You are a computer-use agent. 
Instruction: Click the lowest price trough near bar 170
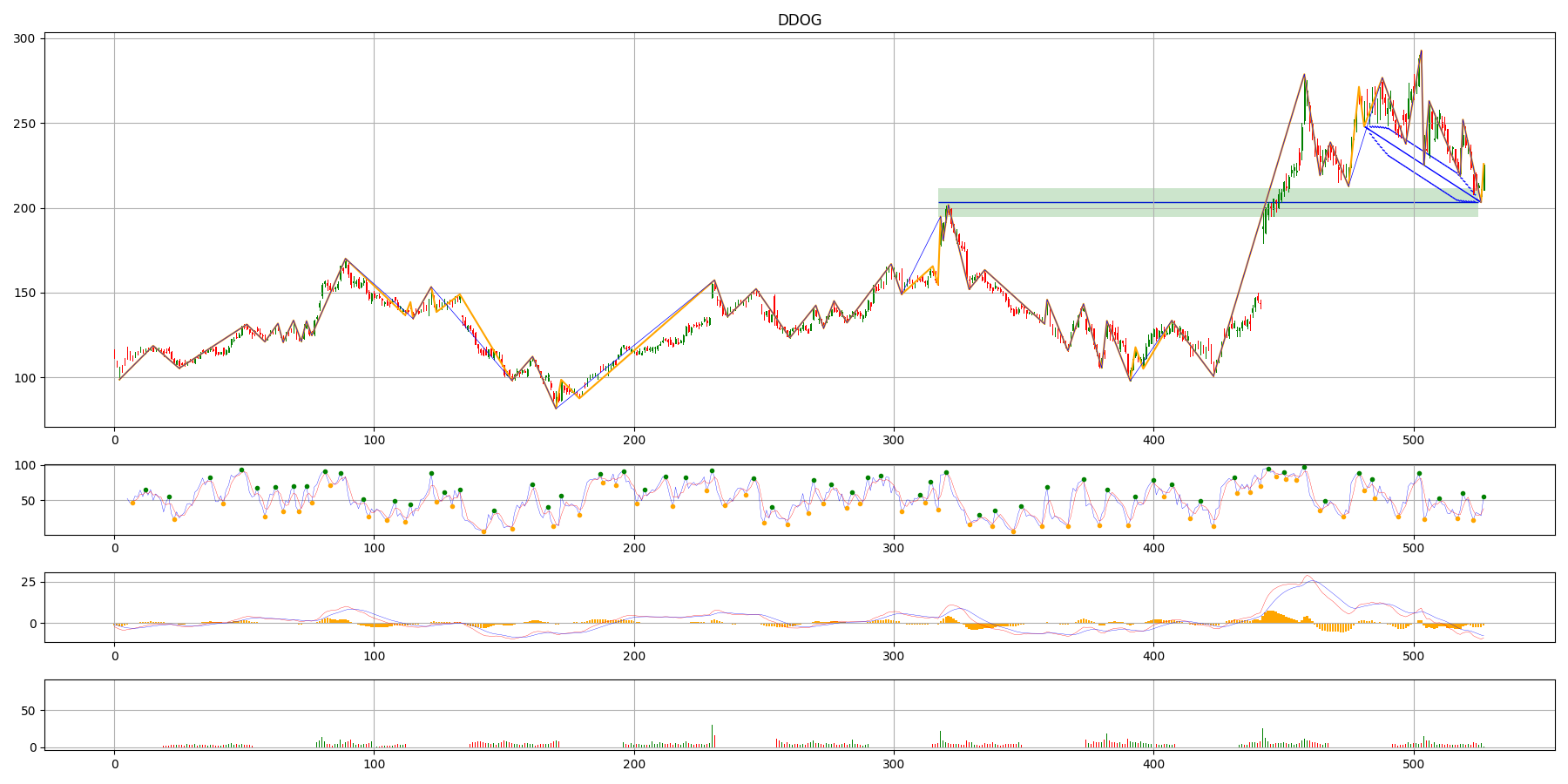(556, 408)
